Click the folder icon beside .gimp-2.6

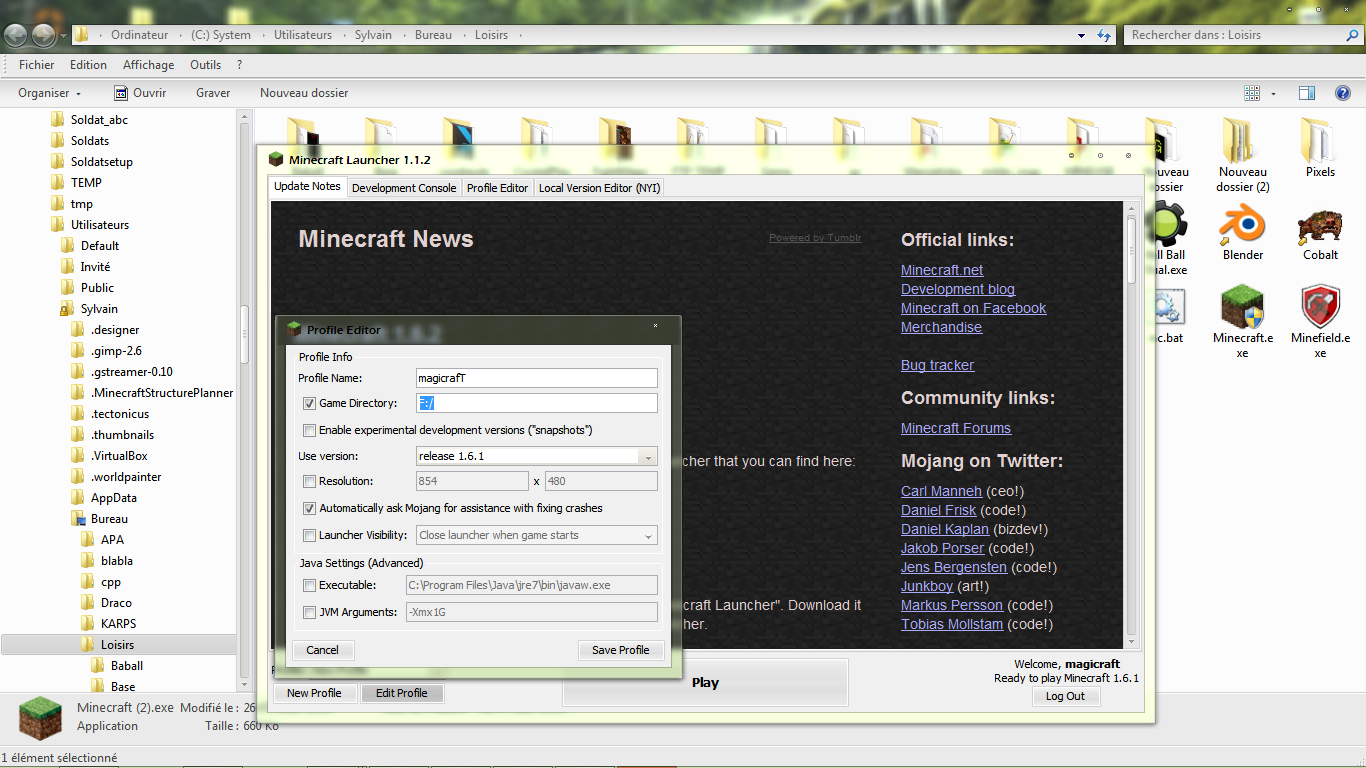[x=77, y=351]
